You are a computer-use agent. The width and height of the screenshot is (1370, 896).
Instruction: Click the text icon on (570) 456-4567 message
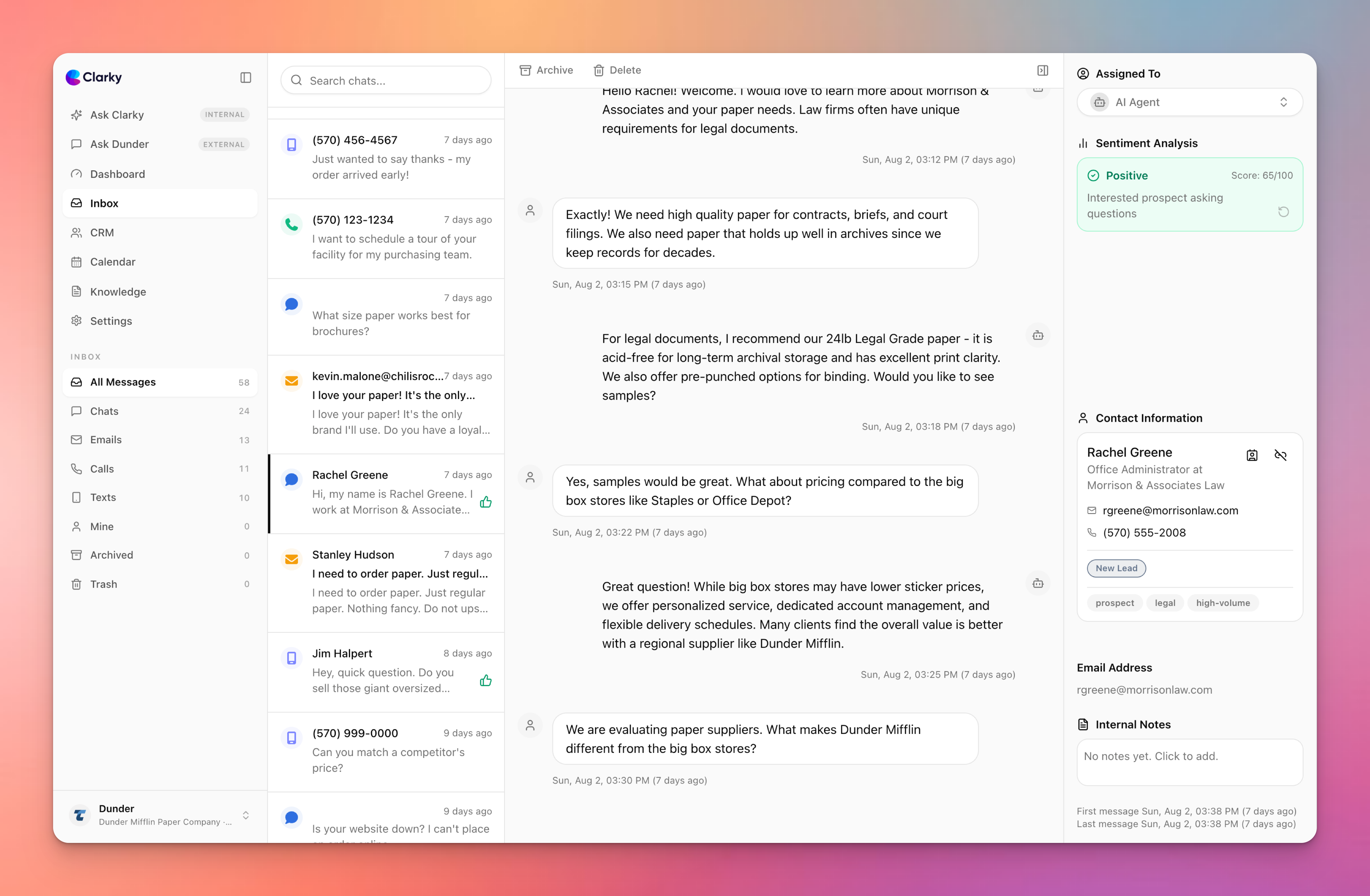(x=292, y=144)
